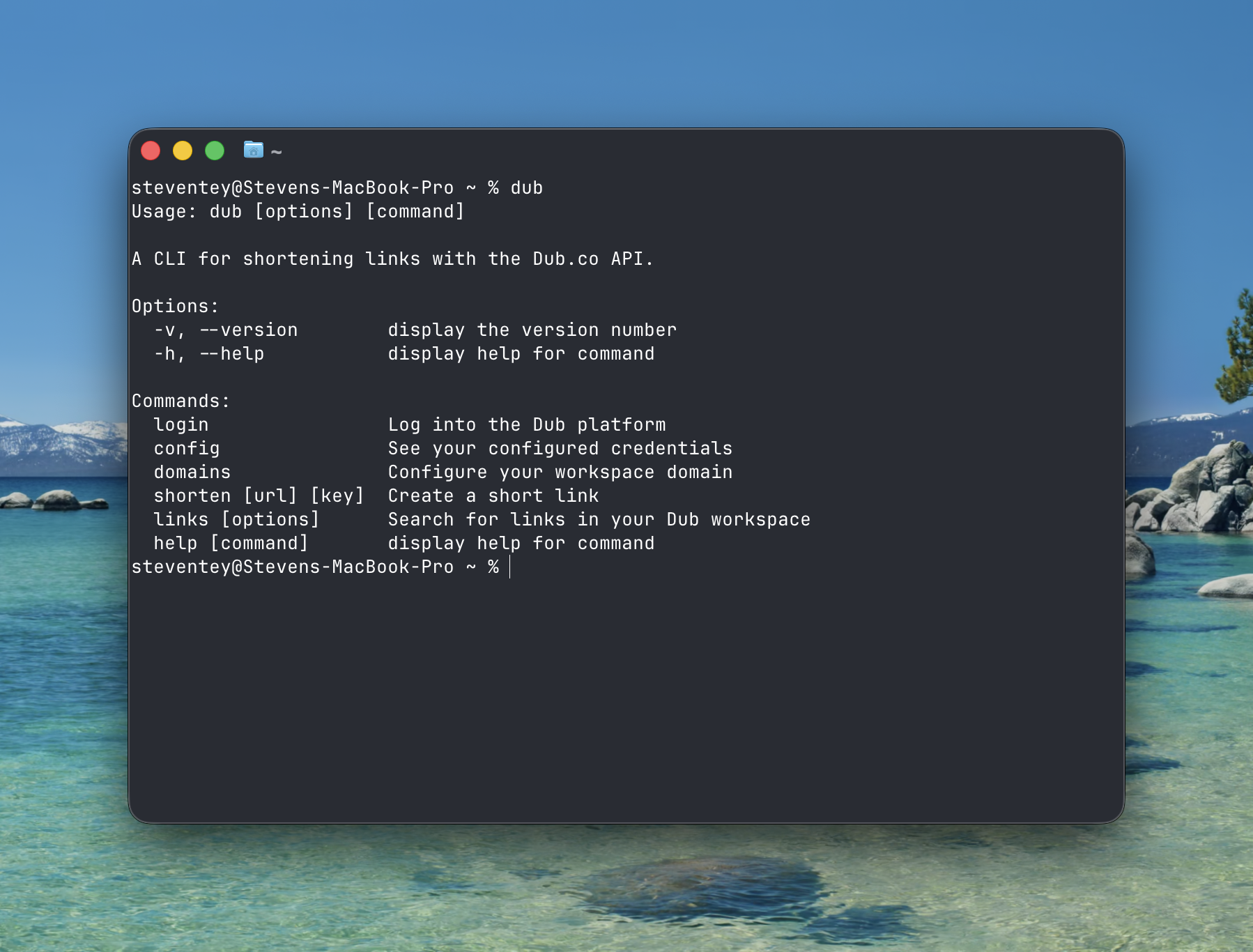
Task: Click the '-h, --help' option text
Action: [x=209, y=354]
